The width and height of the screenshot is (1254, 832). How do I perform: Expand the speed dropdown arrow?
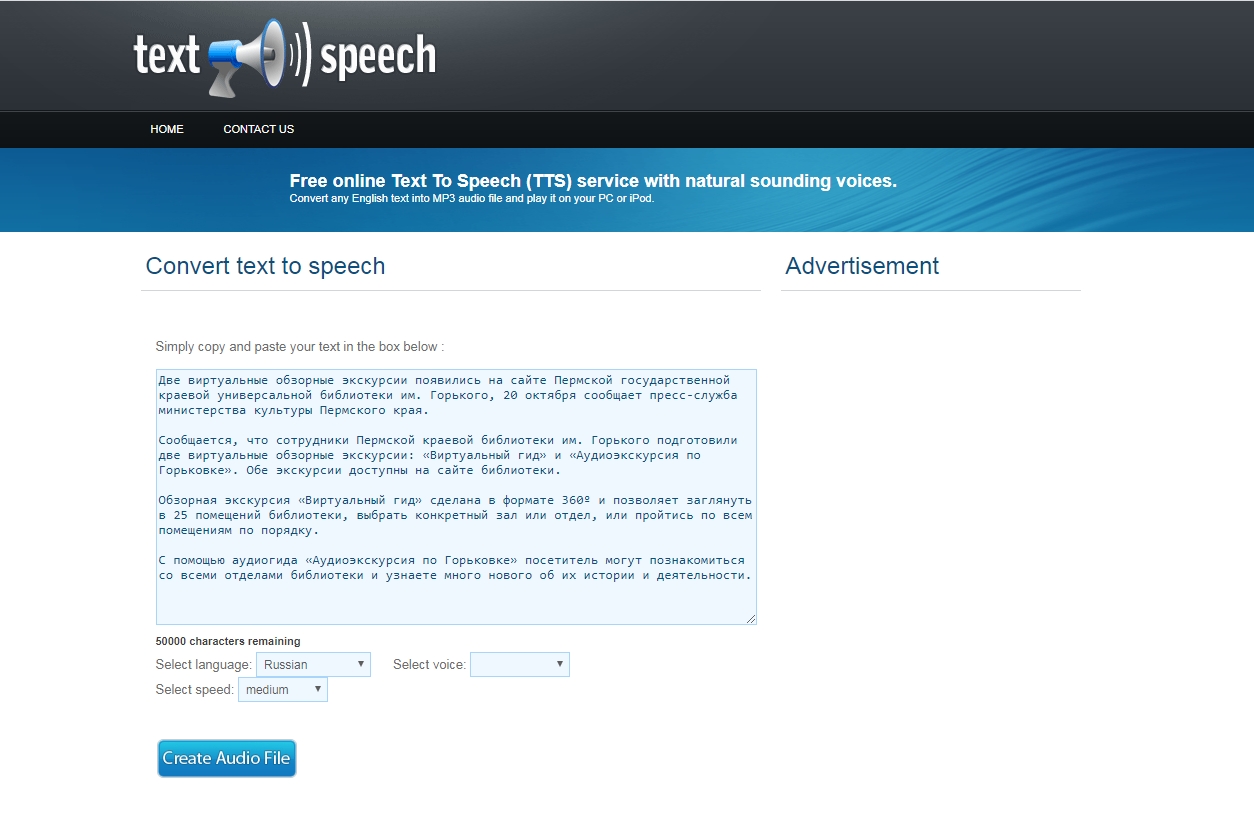[x=317, y=689]
